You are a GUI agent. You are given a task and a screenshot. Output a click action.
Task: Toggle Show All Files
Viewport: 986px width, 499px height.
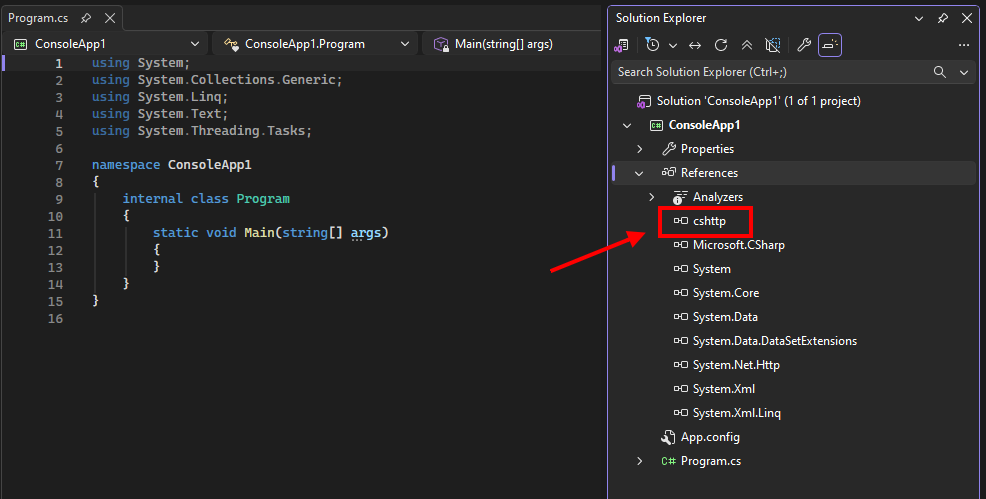[772, 45]
